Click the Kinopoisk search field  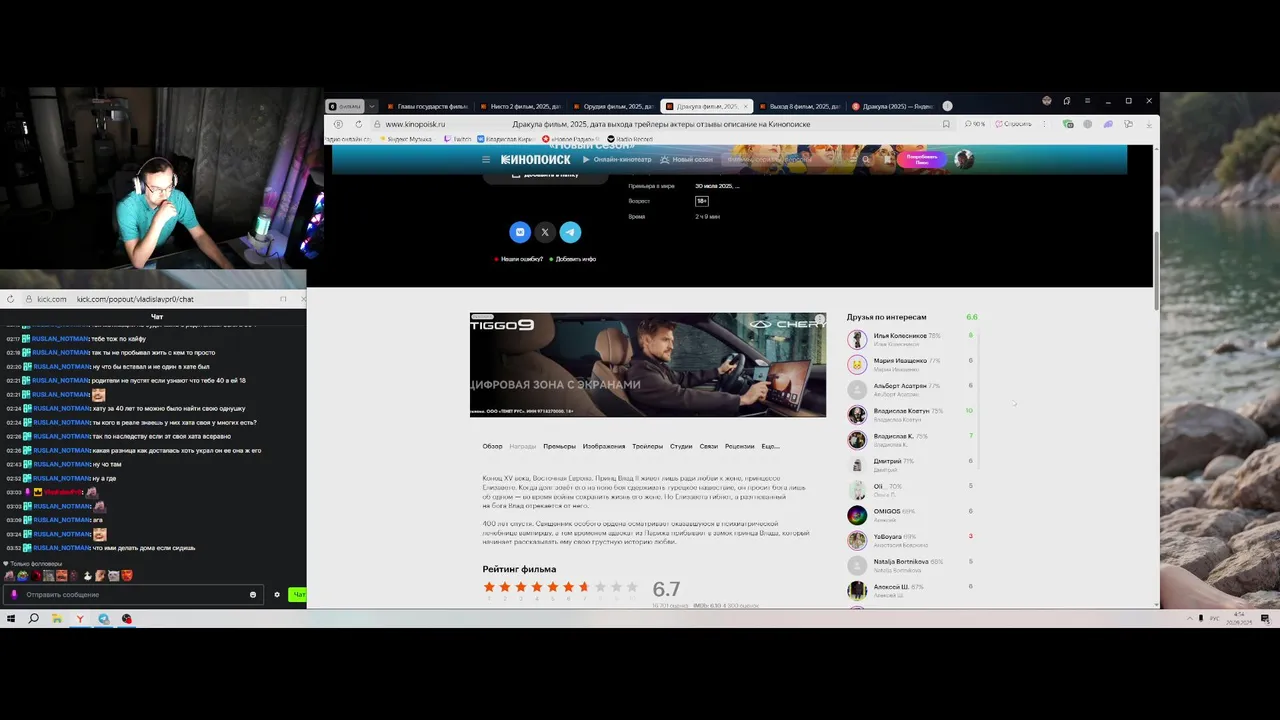(x=790, y=159)
